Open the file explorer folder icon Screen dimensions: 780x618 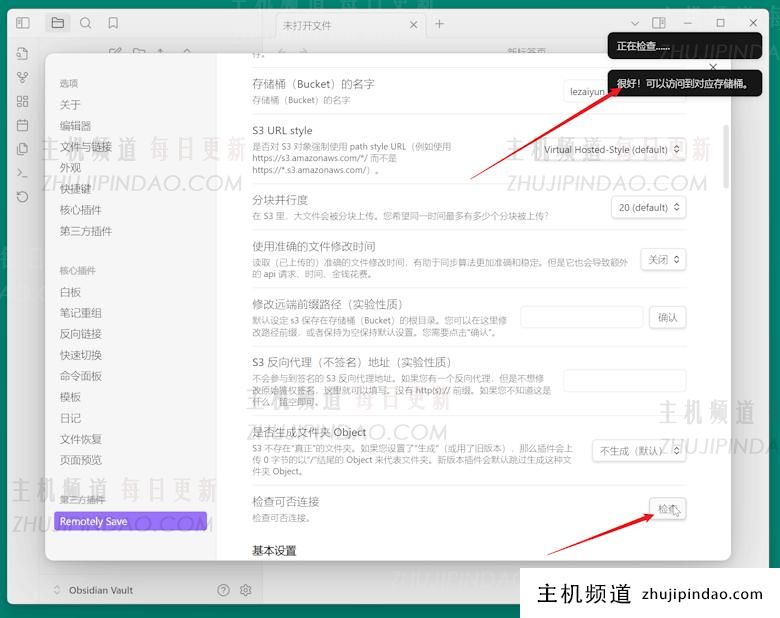pyautogui.click(x=58, y=23)
